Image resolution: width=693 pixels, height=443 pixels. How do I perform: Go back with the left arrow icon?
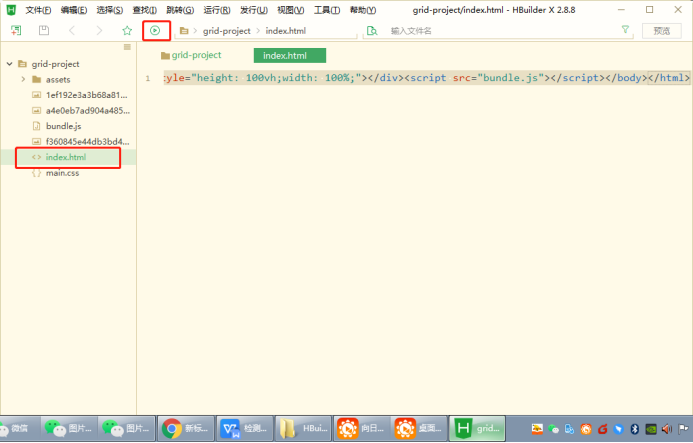(72, 31)
